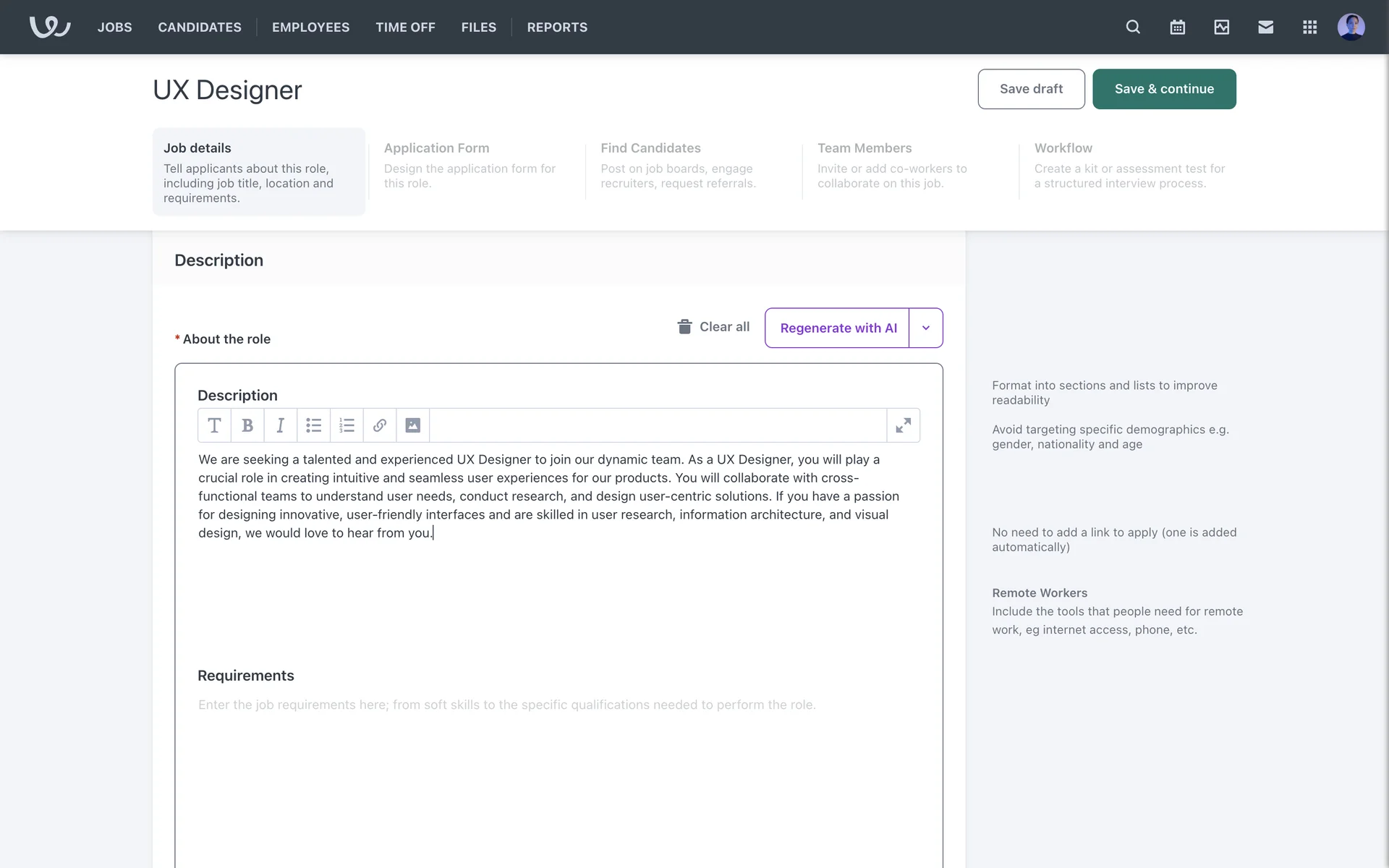This screenshot has height=868, width=1389.
Task: Open the user profile avatar menu
Action: click(1351, 27)
